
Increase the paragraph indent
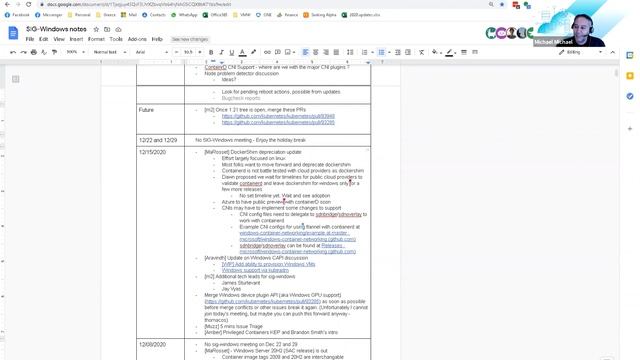pos(408,52)
